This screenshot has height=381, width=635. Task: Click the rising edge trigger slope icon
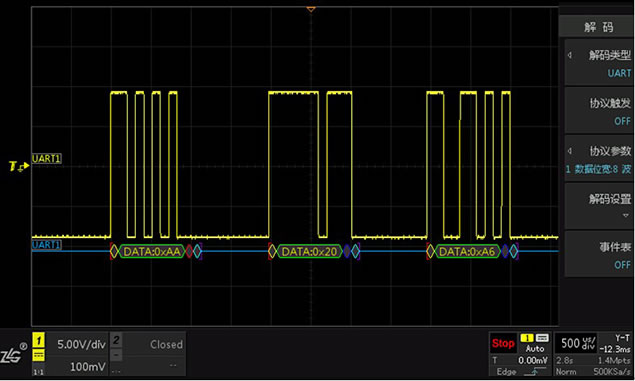[535, 371]
